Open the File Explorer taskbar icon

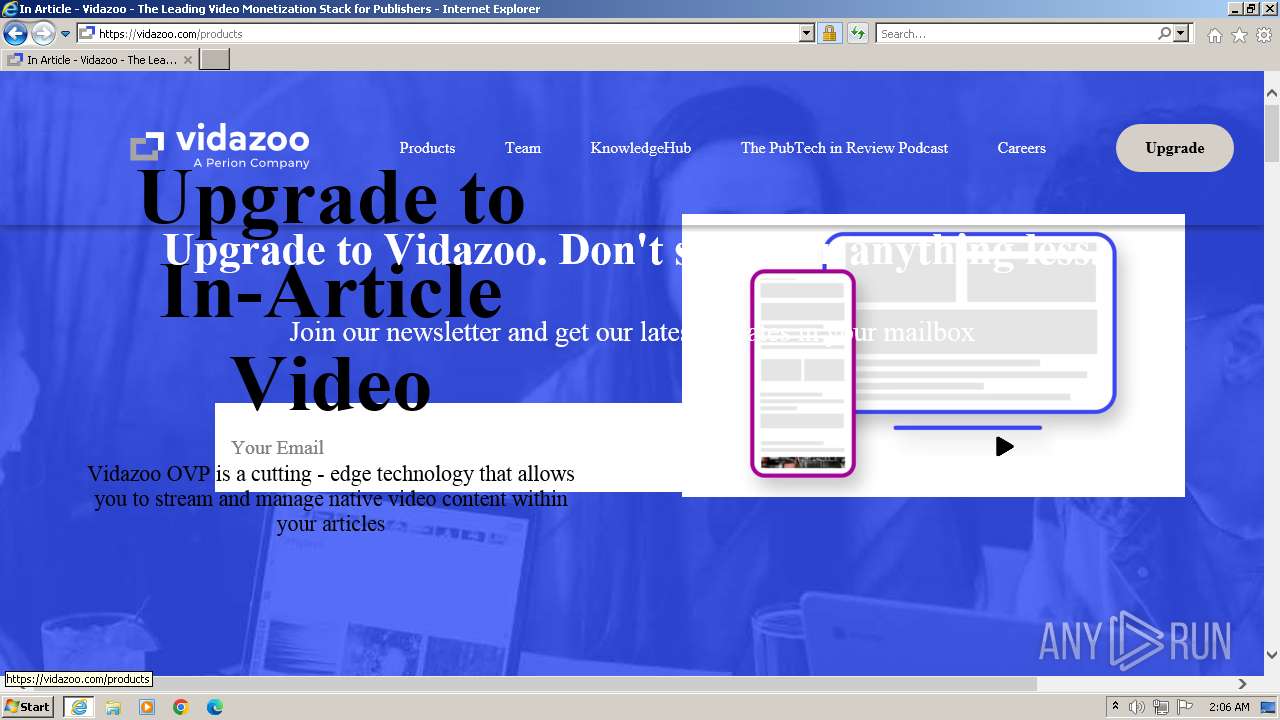[x=113, y=707]
